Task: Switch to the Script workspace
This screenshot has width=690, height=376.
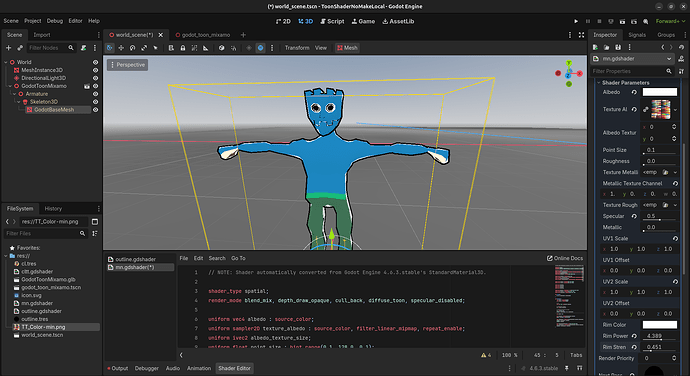Action: point(332,21)
